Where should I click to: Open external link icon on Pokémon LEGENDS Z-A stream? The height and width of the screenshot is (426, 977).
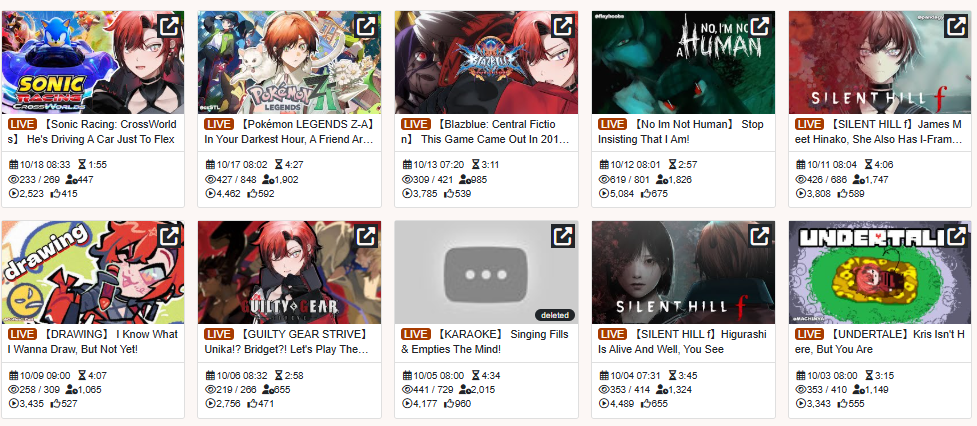366,26
